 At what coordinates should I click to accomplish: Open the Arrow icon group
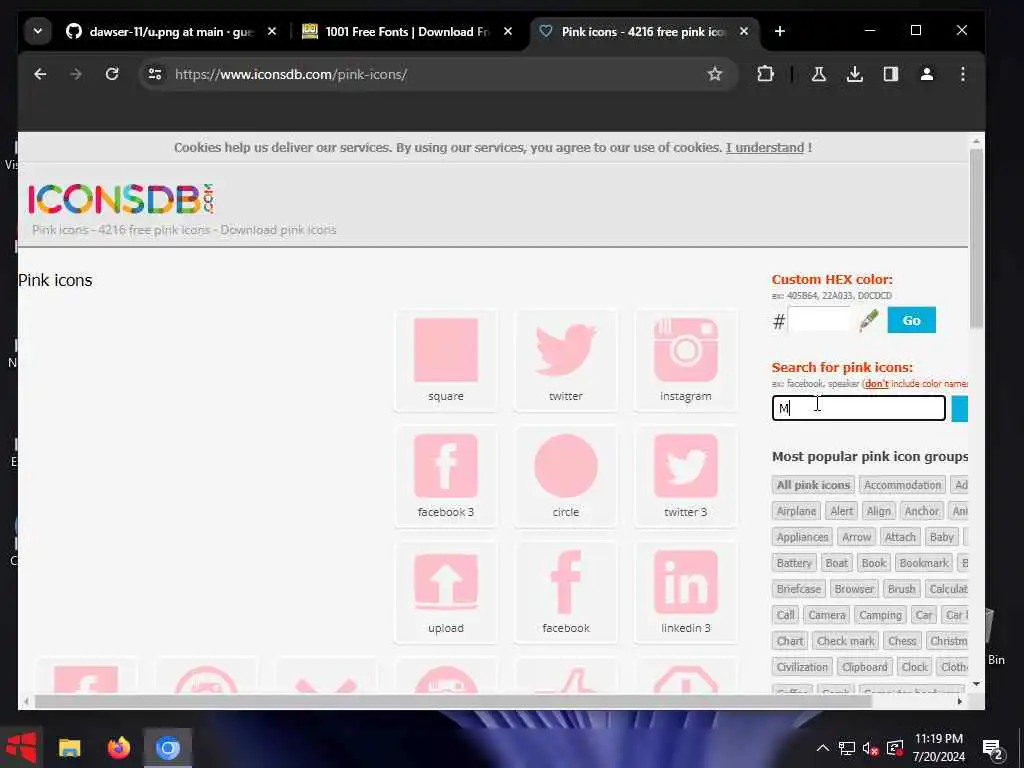pos(856,537)
